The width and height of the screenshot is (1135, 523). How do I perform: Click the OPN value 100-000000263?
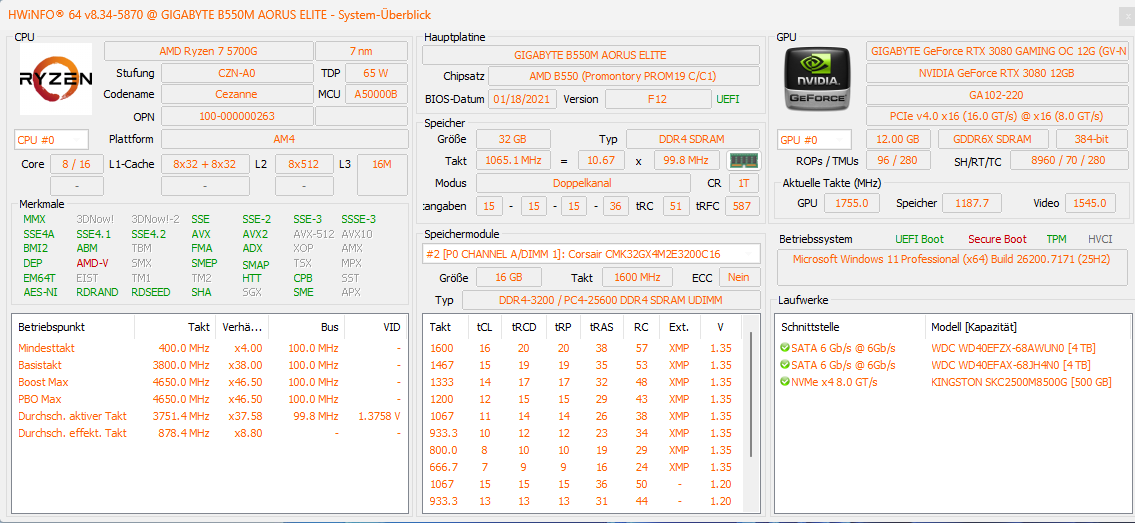point(237,116)
